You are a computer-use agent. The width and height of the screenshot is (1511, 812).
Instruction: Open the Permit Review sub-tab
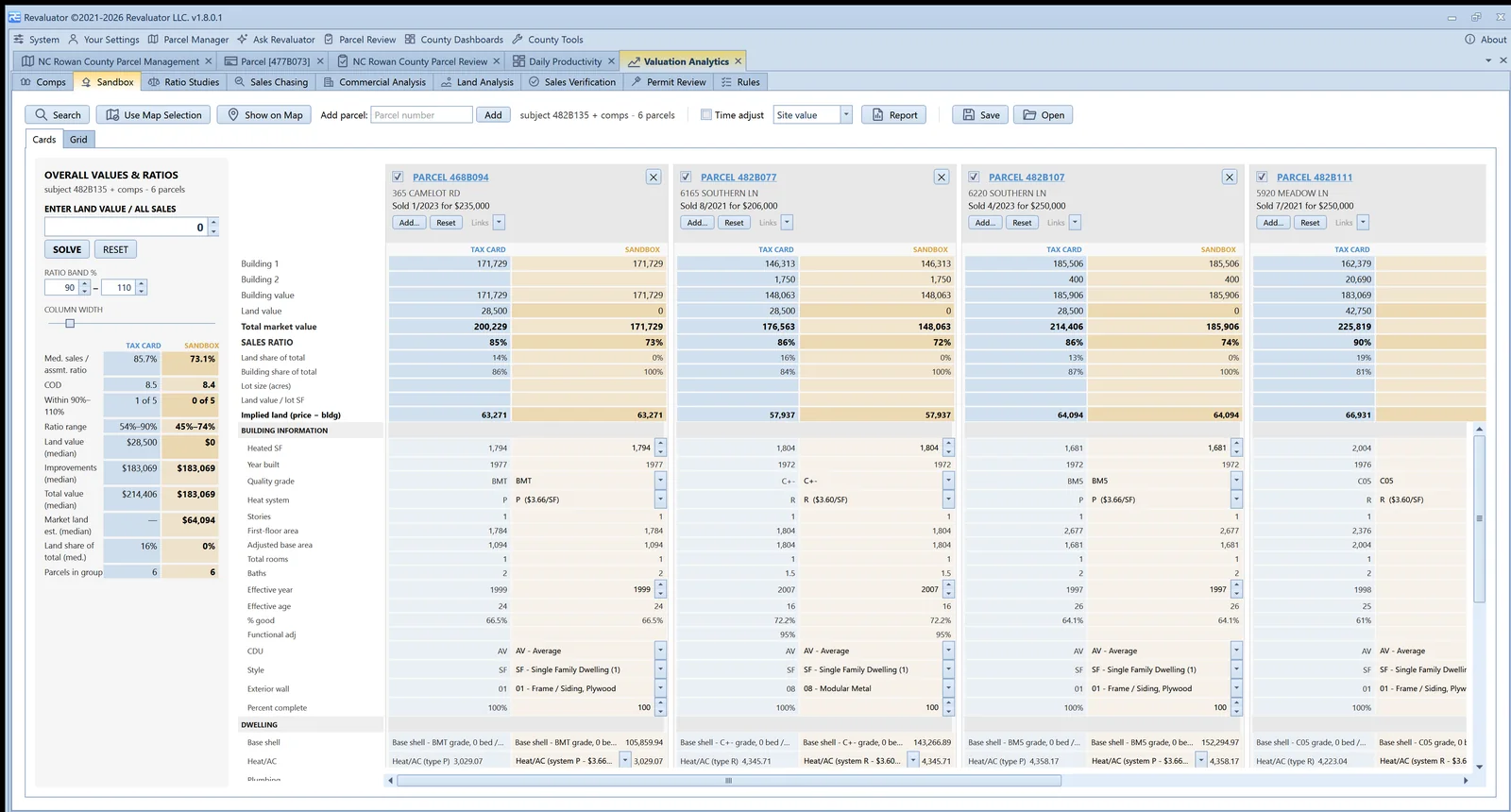[x=669, y=82]
